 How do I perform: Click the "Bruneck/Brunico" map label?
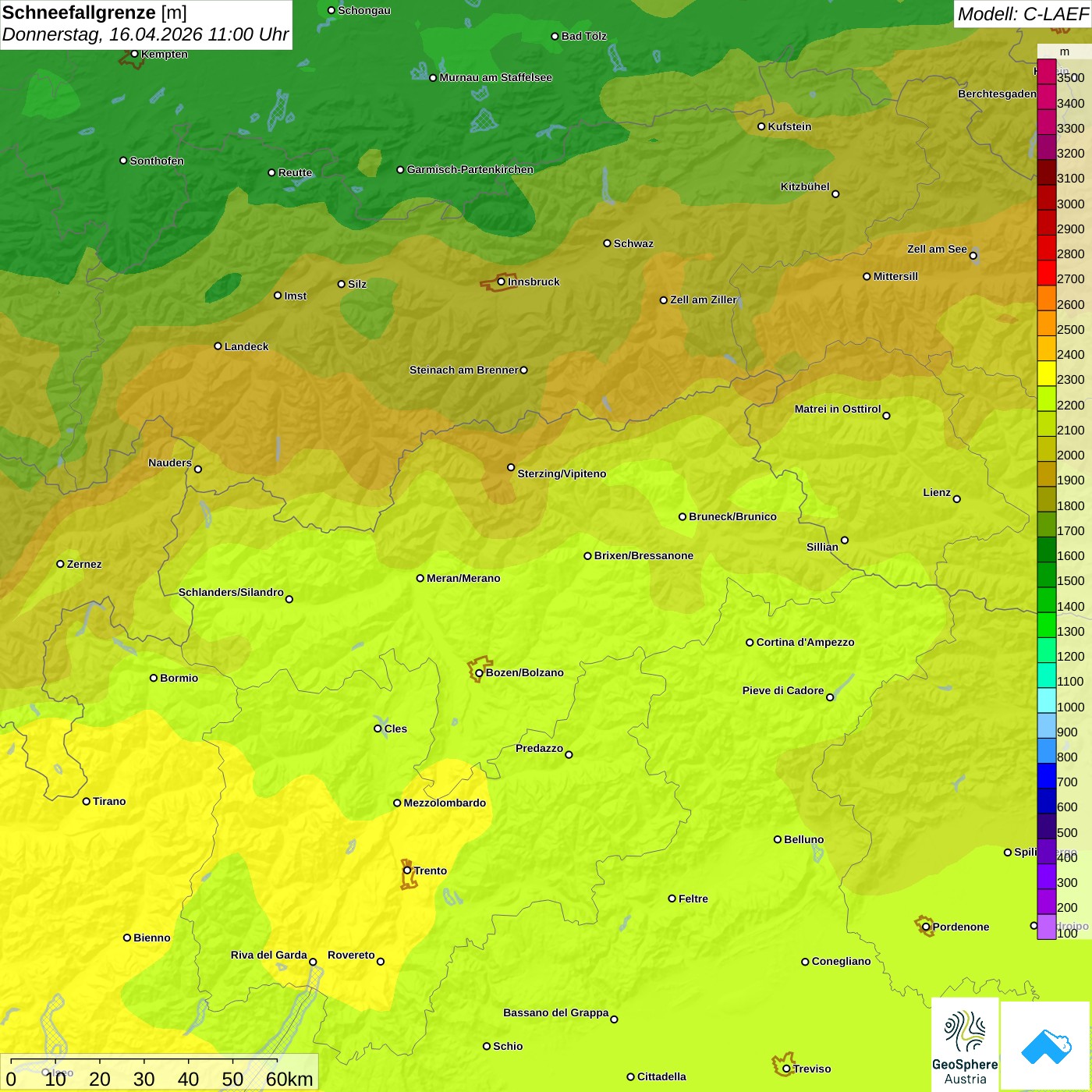[732, 516]
